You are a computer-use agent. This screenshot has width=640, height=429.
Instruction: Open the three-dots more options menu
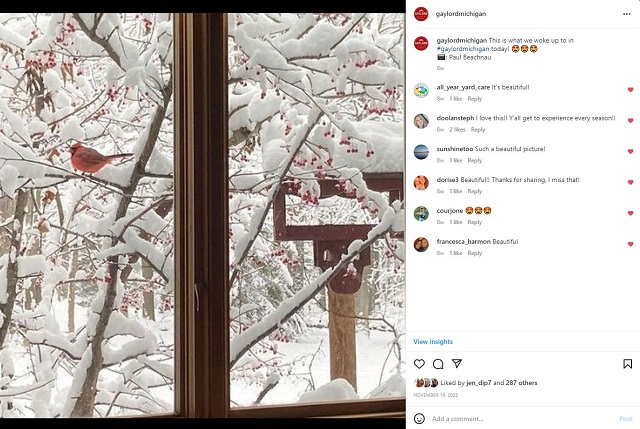point(627,14)
